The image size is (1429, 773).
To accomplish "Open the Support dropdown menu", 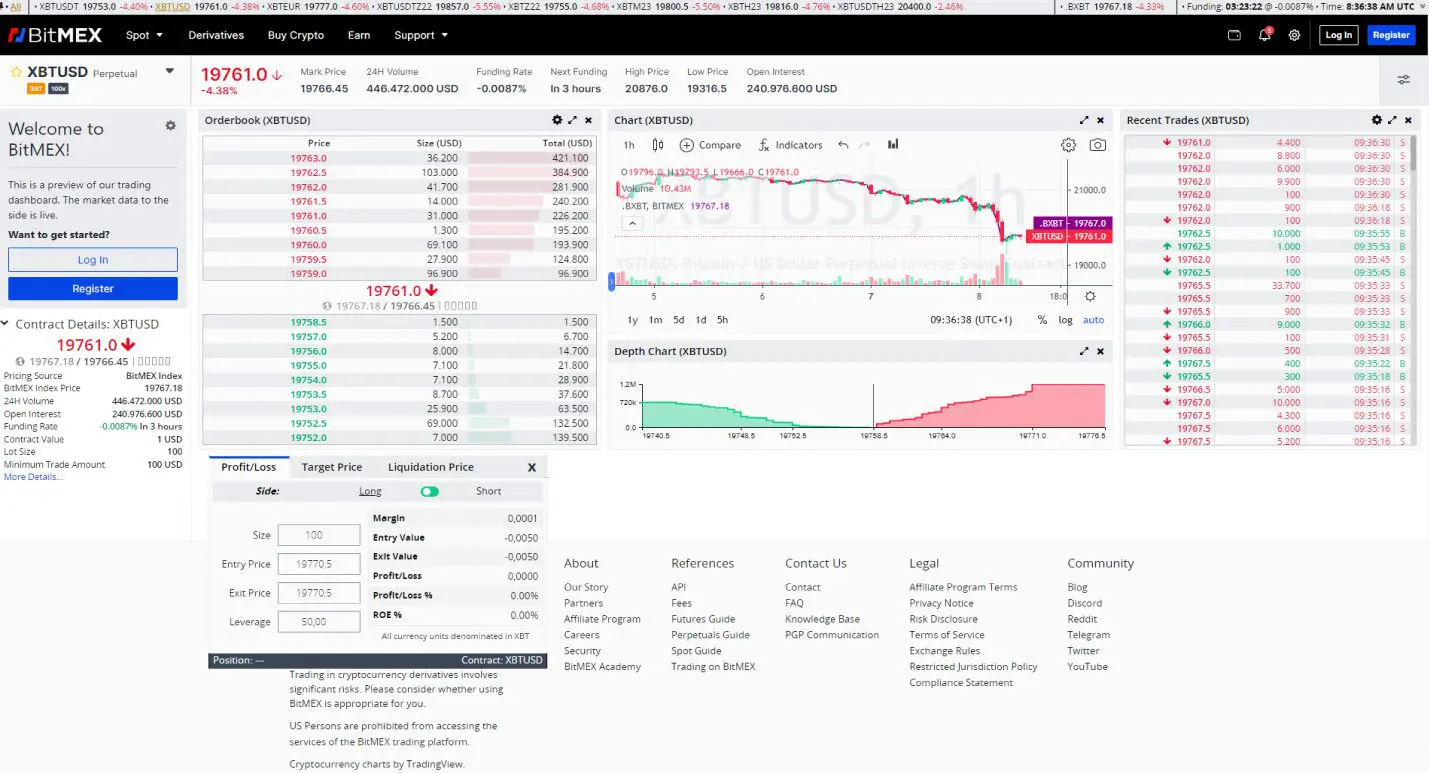I will point(421,35).
